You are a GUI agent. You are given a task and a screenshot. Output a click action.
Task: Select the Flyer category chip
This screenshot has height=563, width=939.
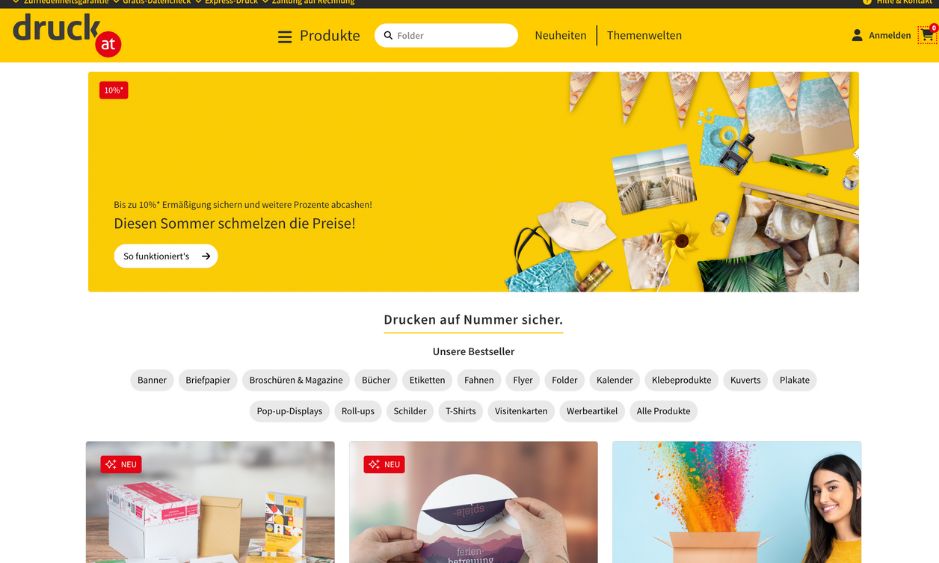pyautogui.click(x=523, y=380)
